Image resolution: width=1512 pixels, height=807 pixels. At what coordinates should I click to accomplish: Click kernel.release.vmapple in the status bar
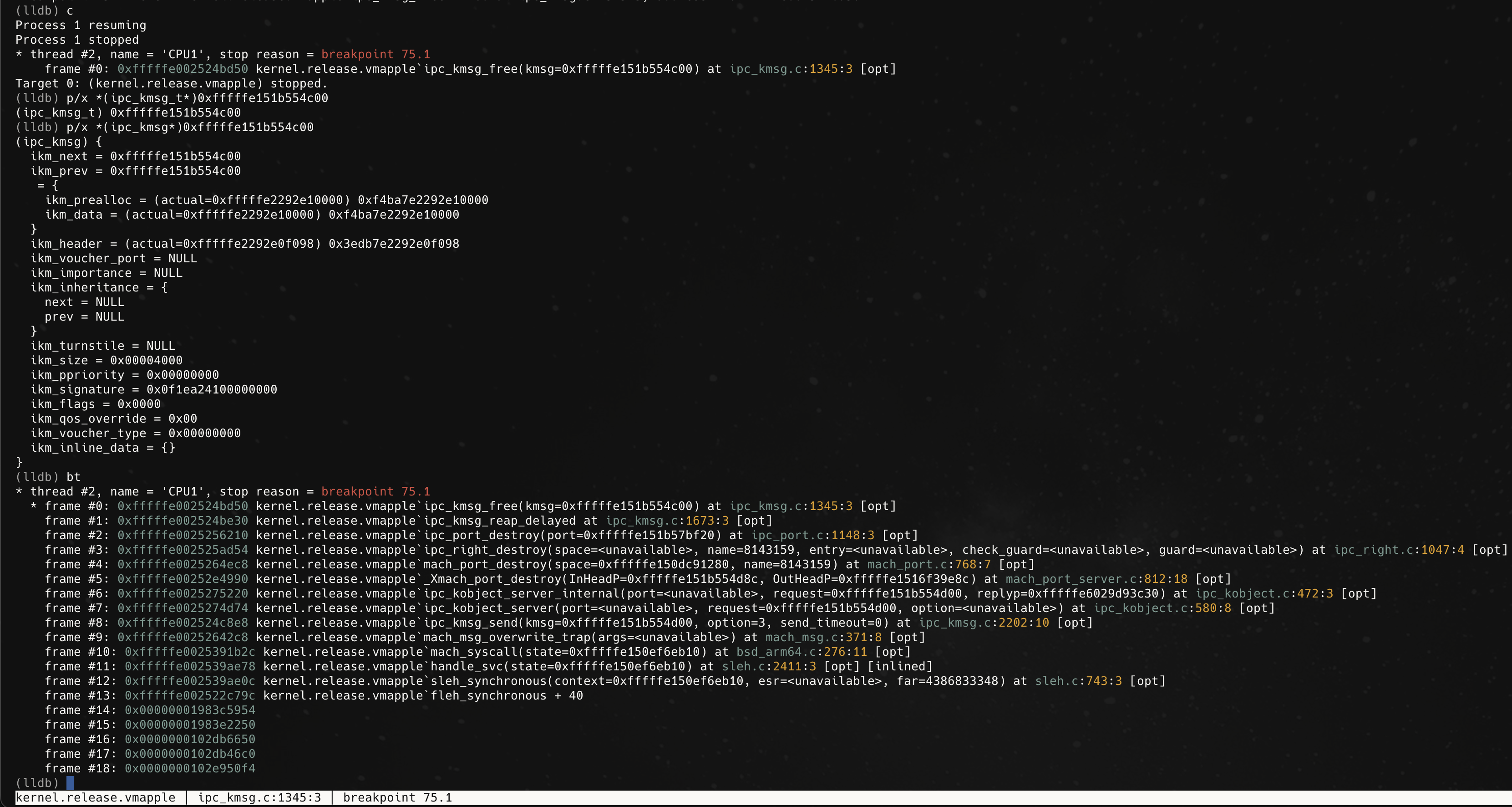(95, 797)
